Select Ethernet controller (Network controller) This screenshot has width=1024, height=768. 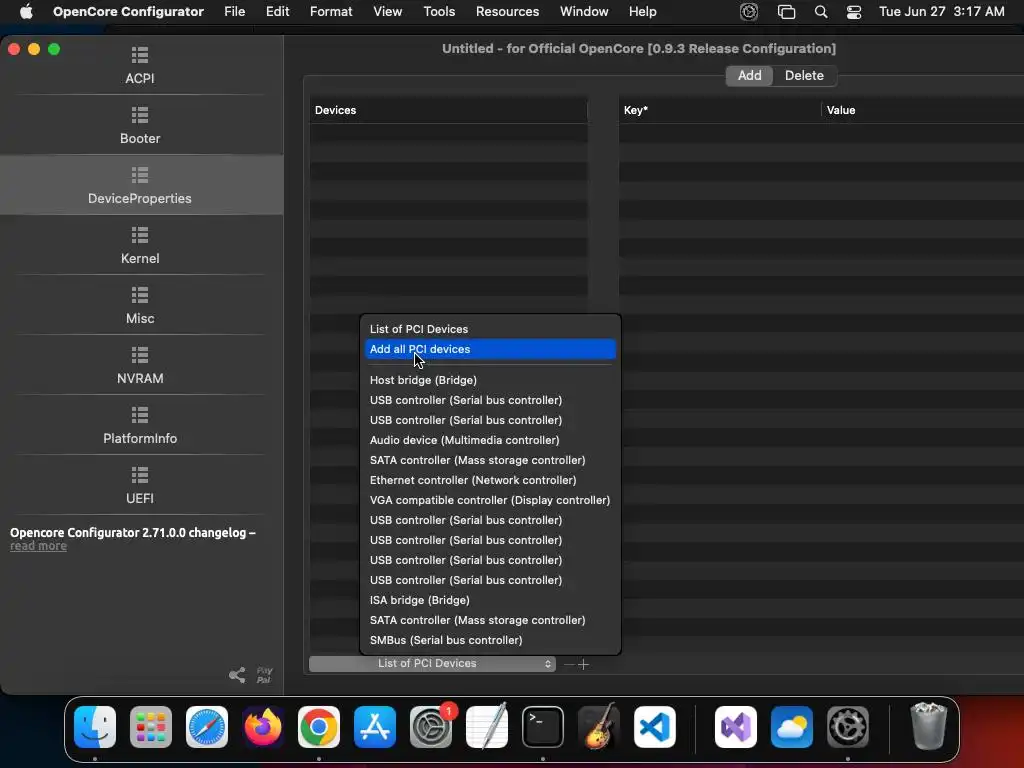click(x=490, y=480)
